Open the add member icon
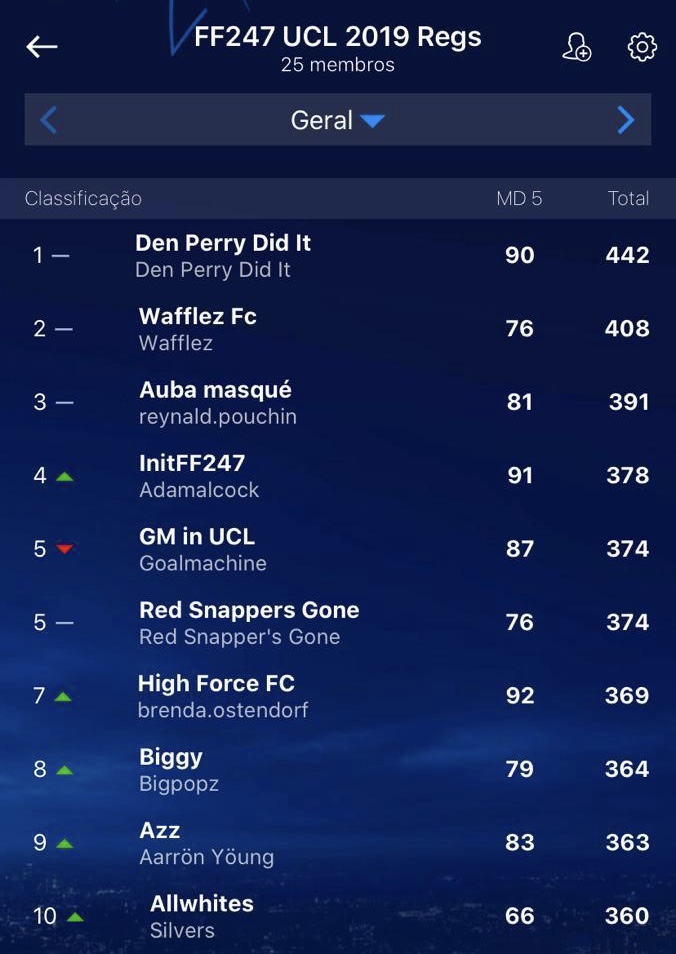The width and height of the screenshot is (676, 954). (576, 47)
